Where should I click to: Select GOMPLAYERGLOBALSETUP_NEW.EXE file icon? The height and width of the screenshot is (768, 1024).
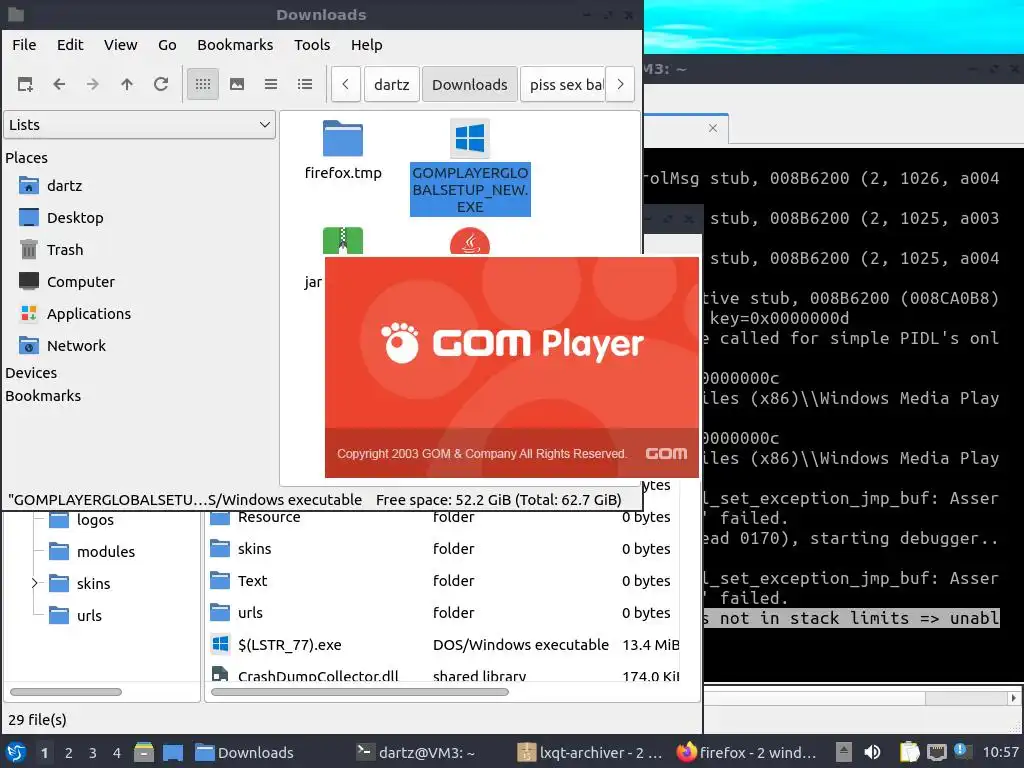tap(470, 138)
